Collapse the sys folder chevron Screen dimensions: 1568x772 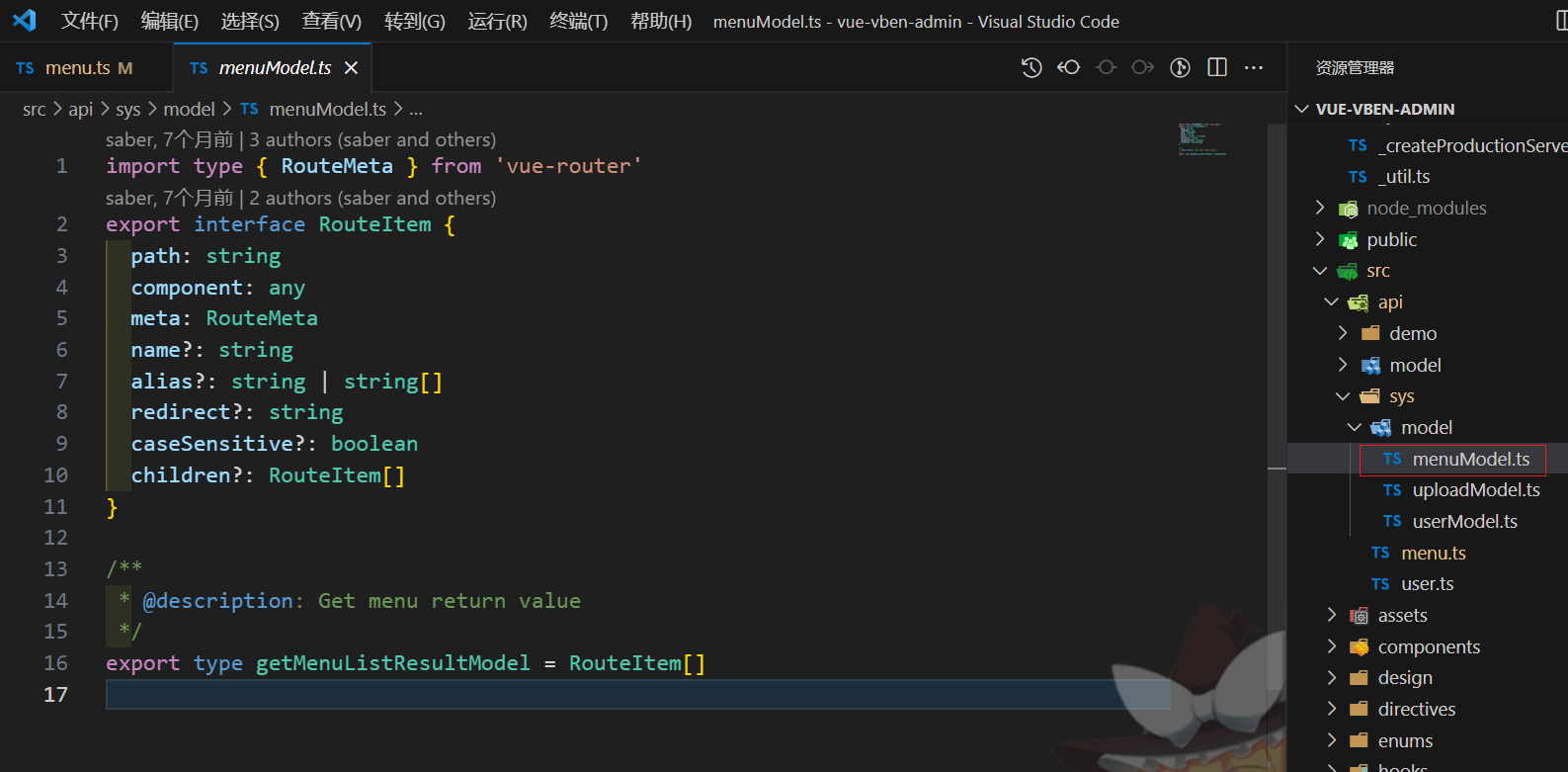coord(1343,396)
